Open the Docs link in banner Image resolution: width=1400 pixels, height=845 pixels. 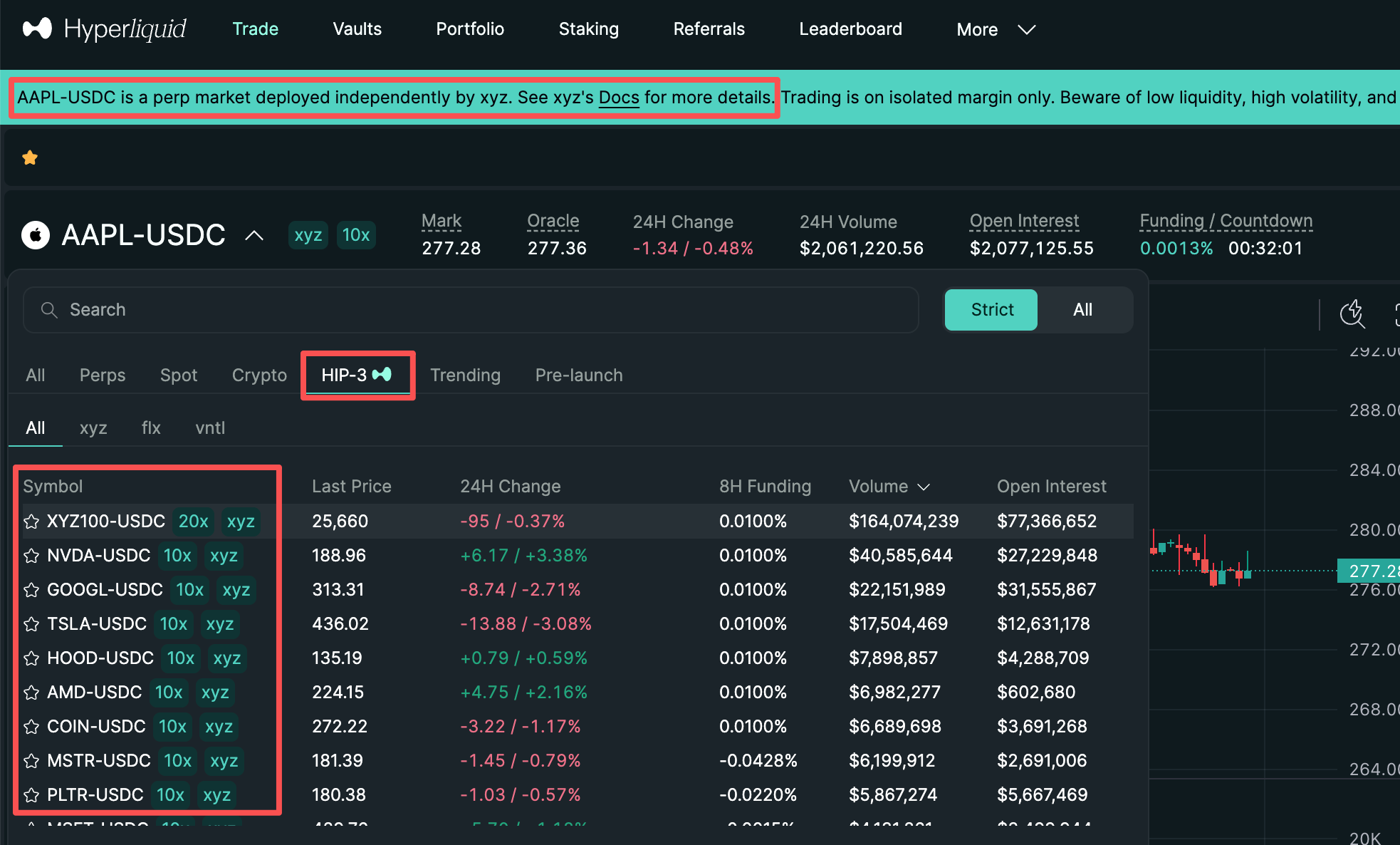[618, 98]
